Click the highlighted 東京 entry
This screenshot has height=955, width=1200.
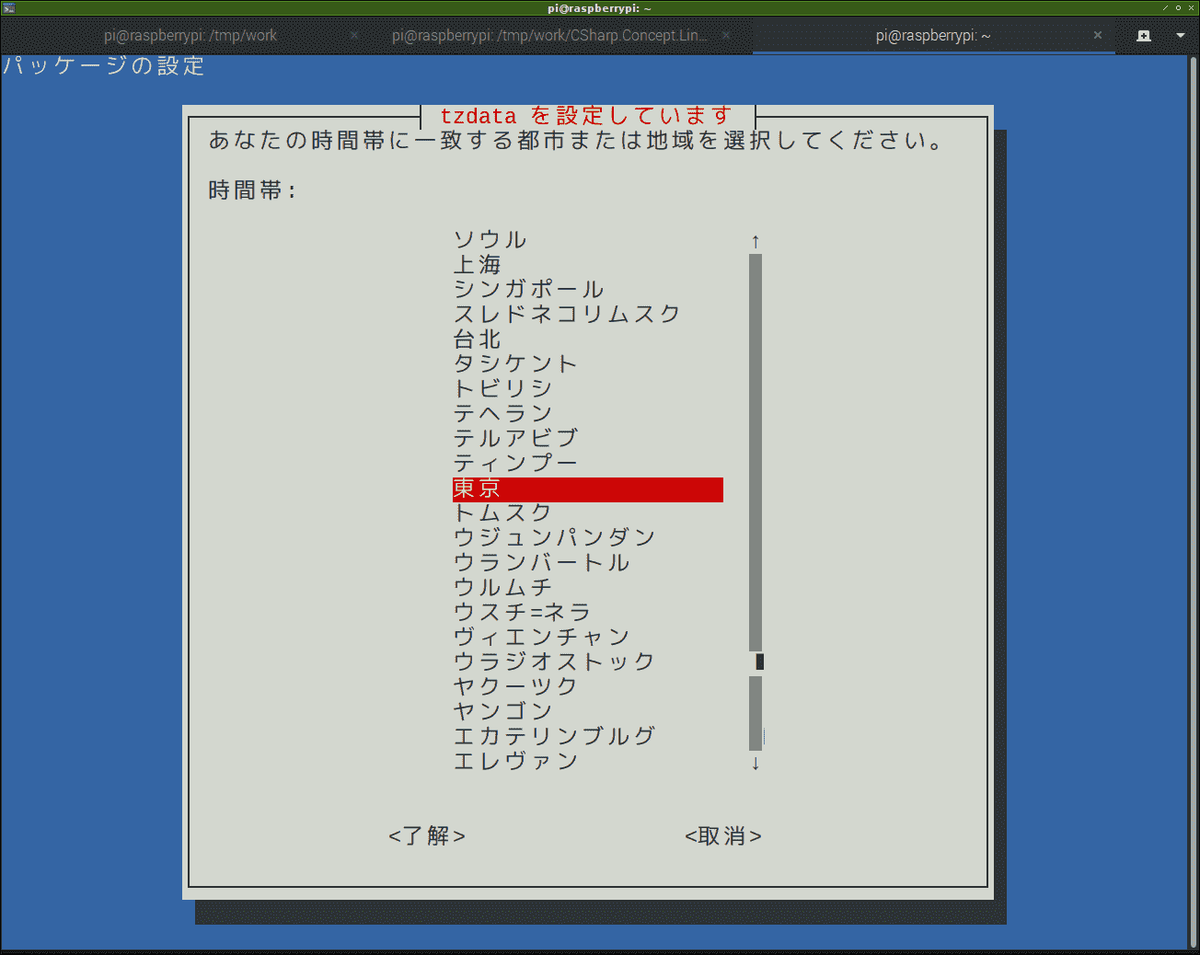[x=588, y=489]
